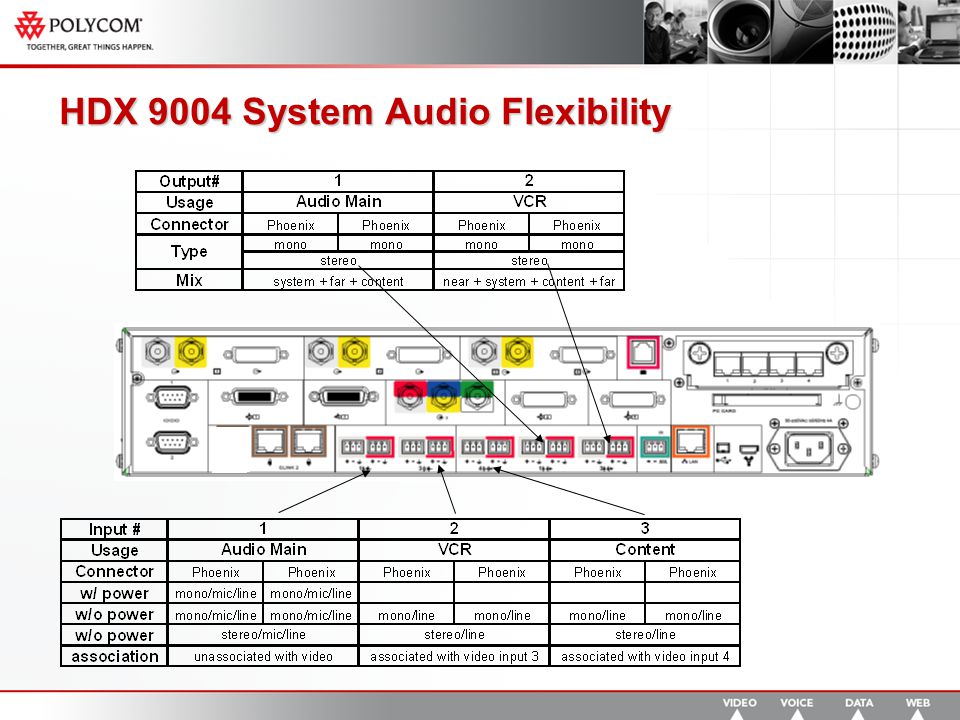Image resolution: width=960 pixels, height=720 pixels.
Task: Select the green component video connector
Action: (x=477, y=394)
